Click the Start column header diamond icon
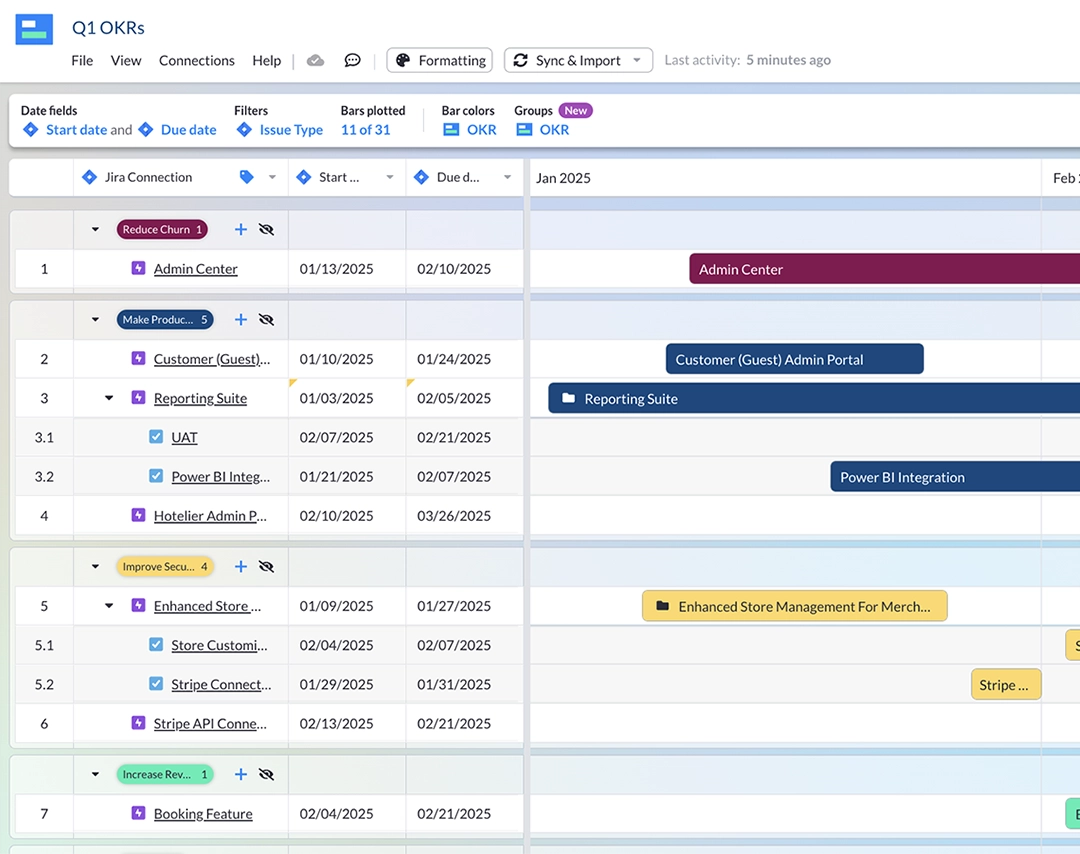Image resolution: width=1080 pixels, height=854 pixels. 304,177
